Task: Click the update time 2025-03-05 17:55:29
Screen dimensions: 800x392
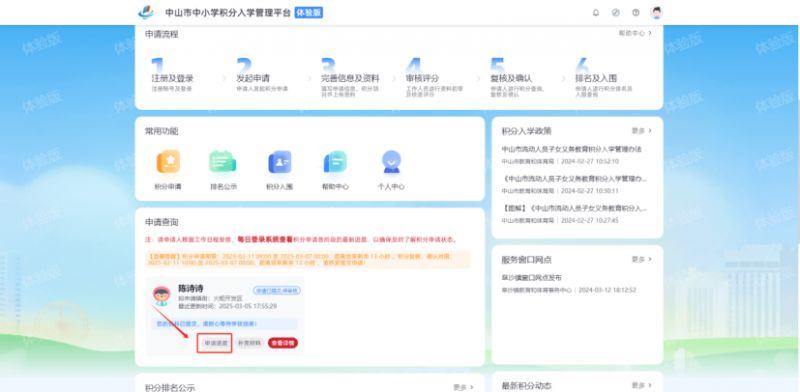Action: 248,306
